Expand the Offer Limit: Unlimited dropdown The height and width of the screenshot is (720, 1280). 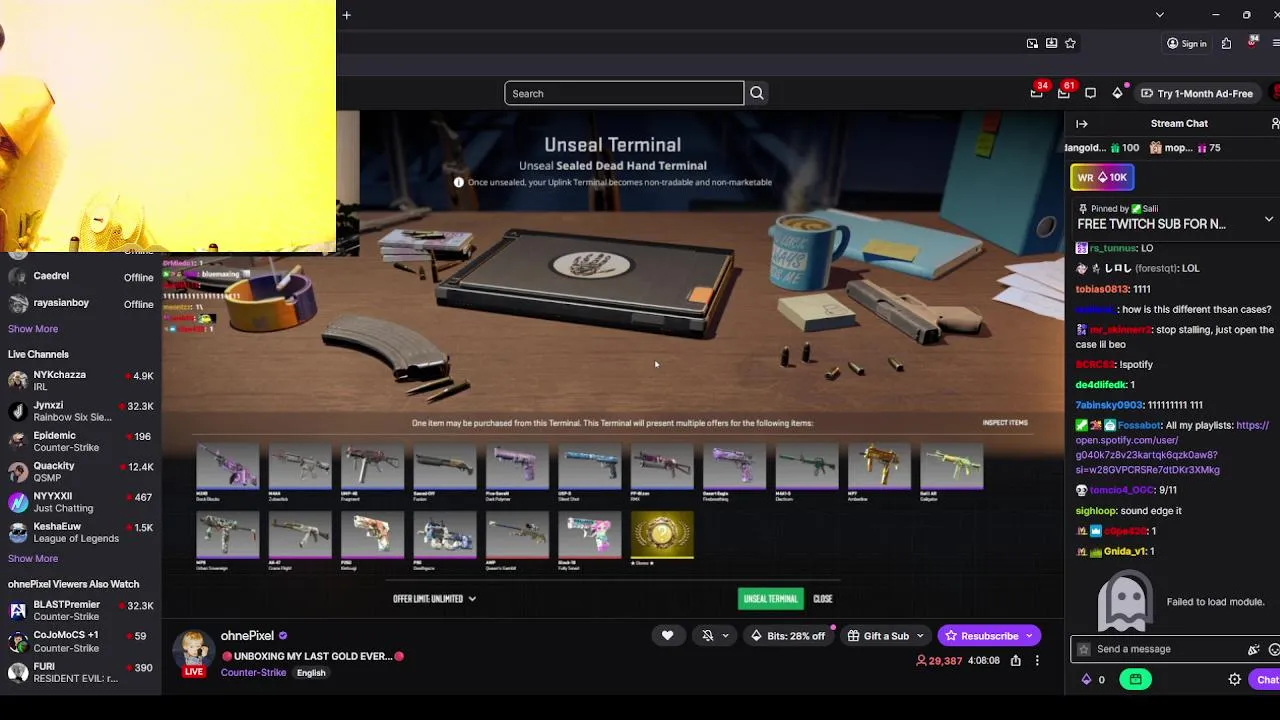coord(435,599)
